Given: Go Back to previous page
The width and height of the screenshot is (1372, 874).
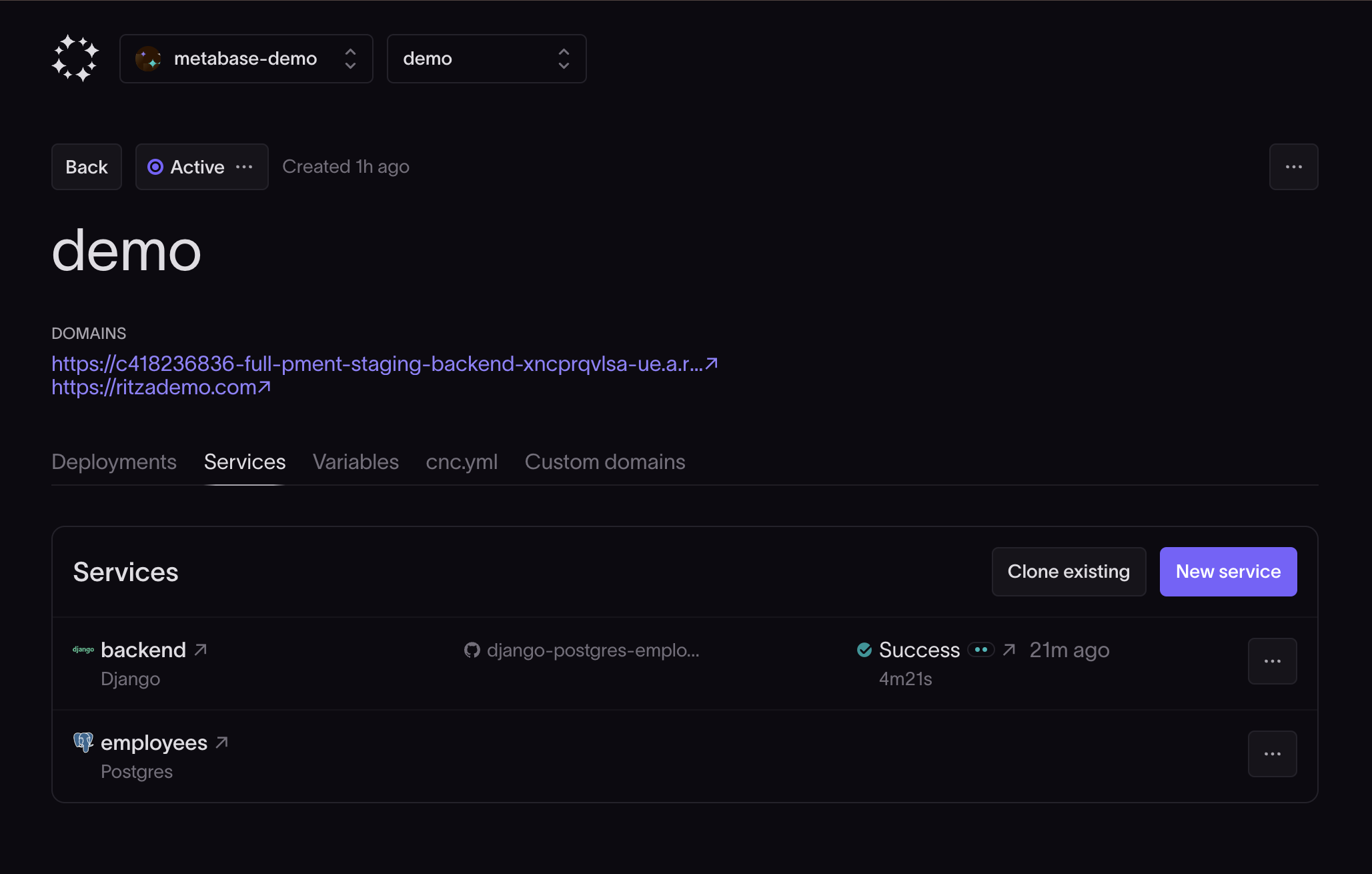Looking at the screenshot, I should (87, 167).
